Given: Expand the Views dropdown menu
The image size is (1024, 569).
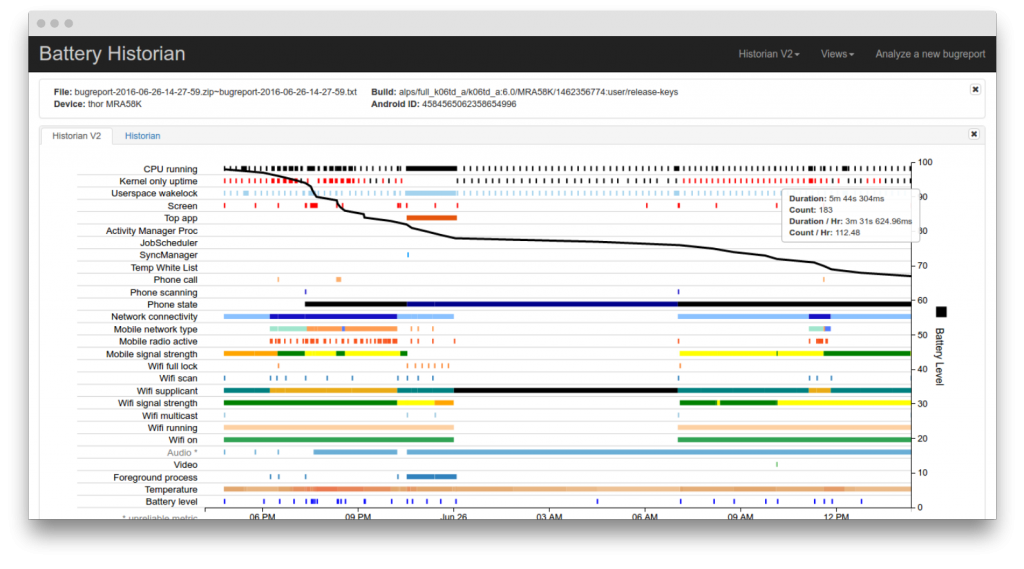Looking at the screenshot, I should (x=837, y=54).
